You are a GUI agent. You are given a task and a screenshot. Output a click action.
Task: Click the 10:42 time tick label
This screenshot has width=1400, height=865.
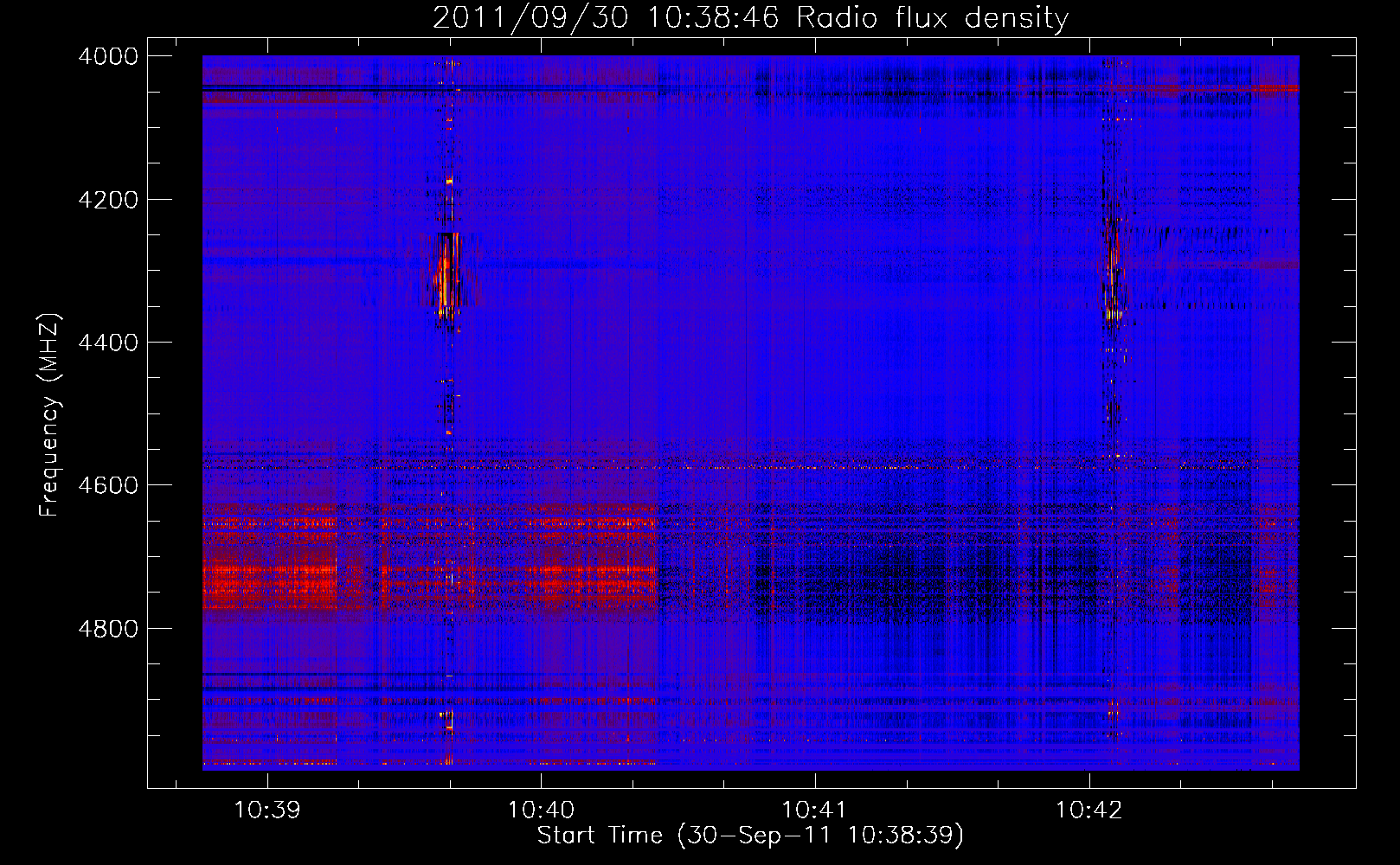[x=1089, y=811]
